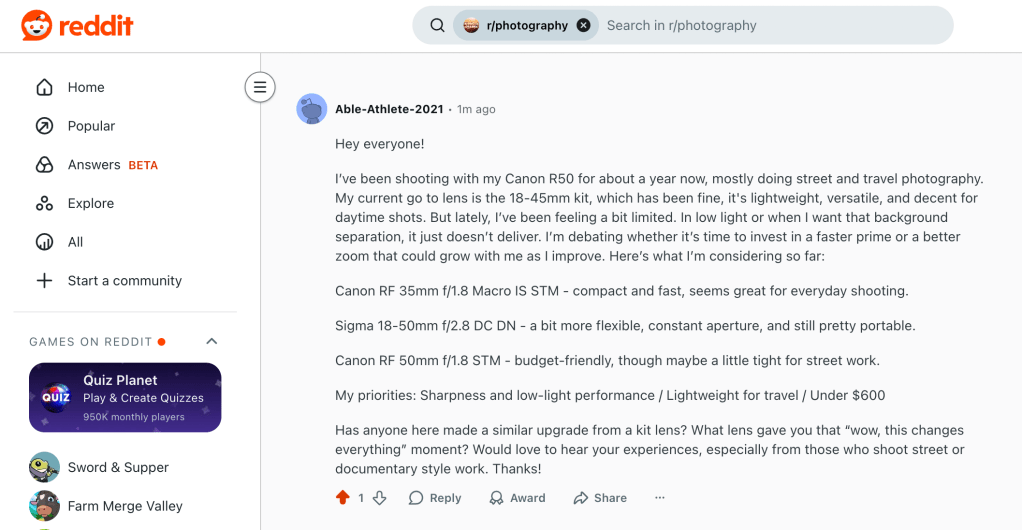
Task: Give an Award to the comment
Action: [517, 498]
